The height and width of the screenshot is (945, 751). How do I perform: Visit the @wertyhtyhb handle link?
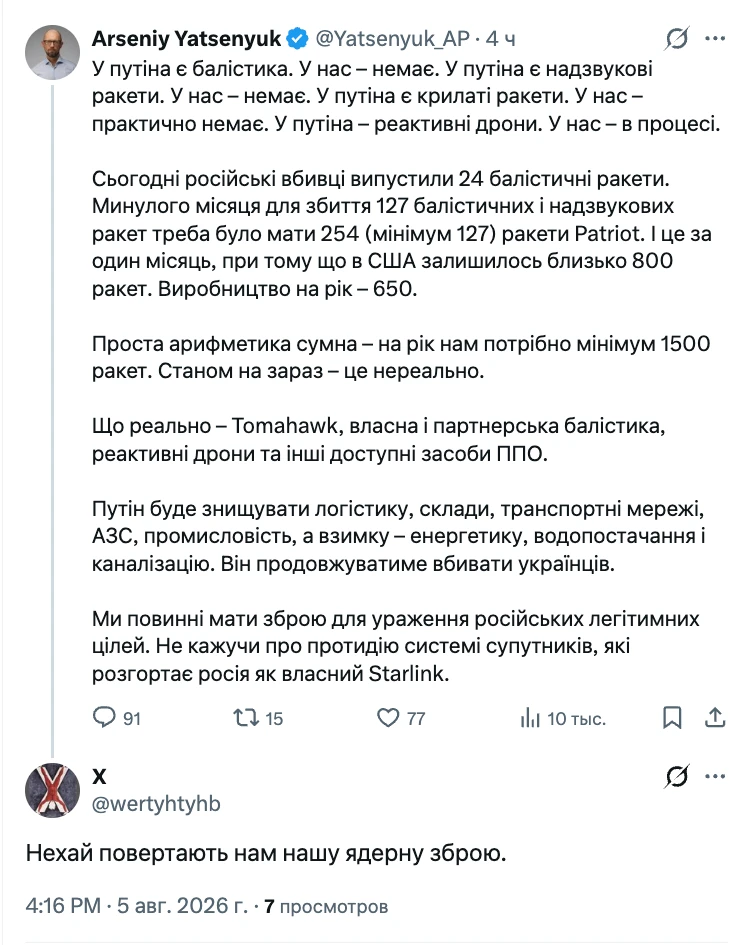(156, 803)
